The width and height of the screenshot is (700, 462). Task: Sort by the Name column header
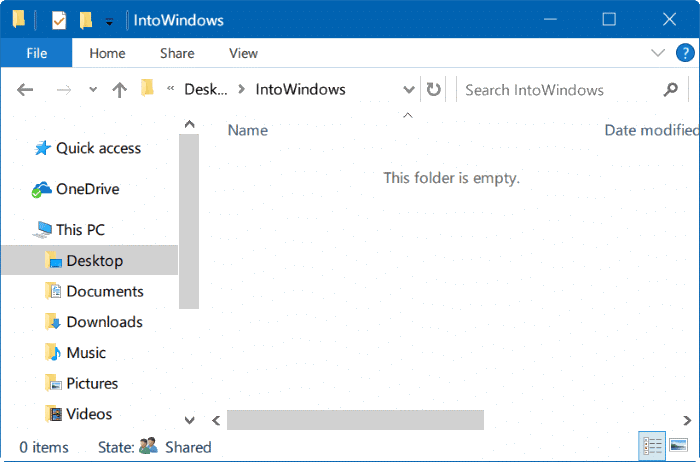[x=248, y=130]
